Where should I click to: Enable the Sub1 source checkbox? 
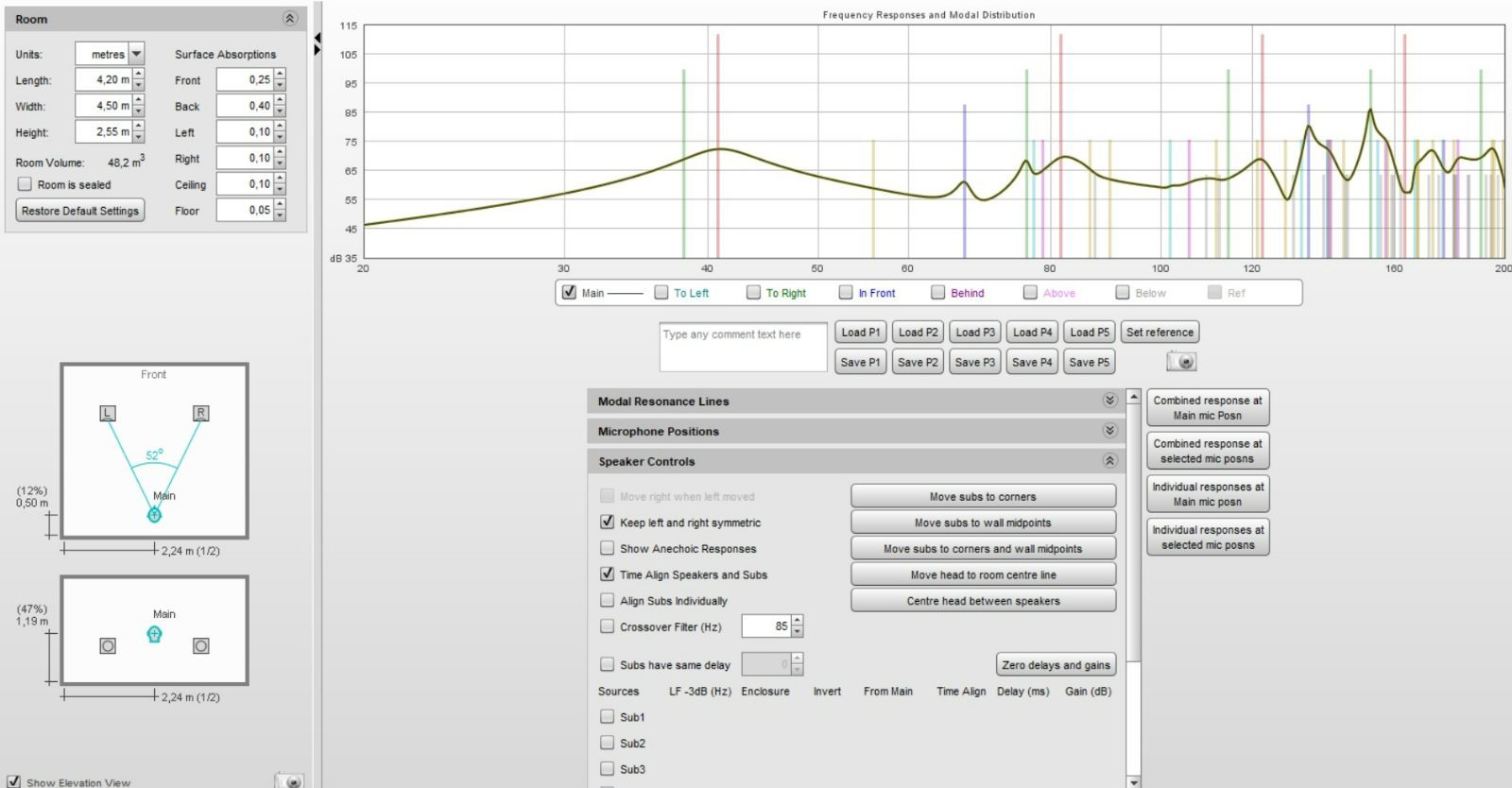click(x=607, y=716)
